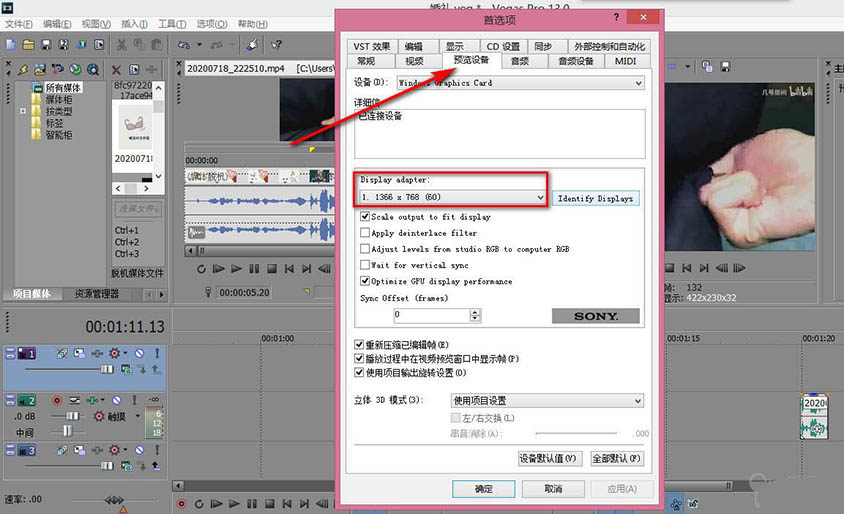
Task: Click the red Record button in timeline transport
Action: point(181,504)
